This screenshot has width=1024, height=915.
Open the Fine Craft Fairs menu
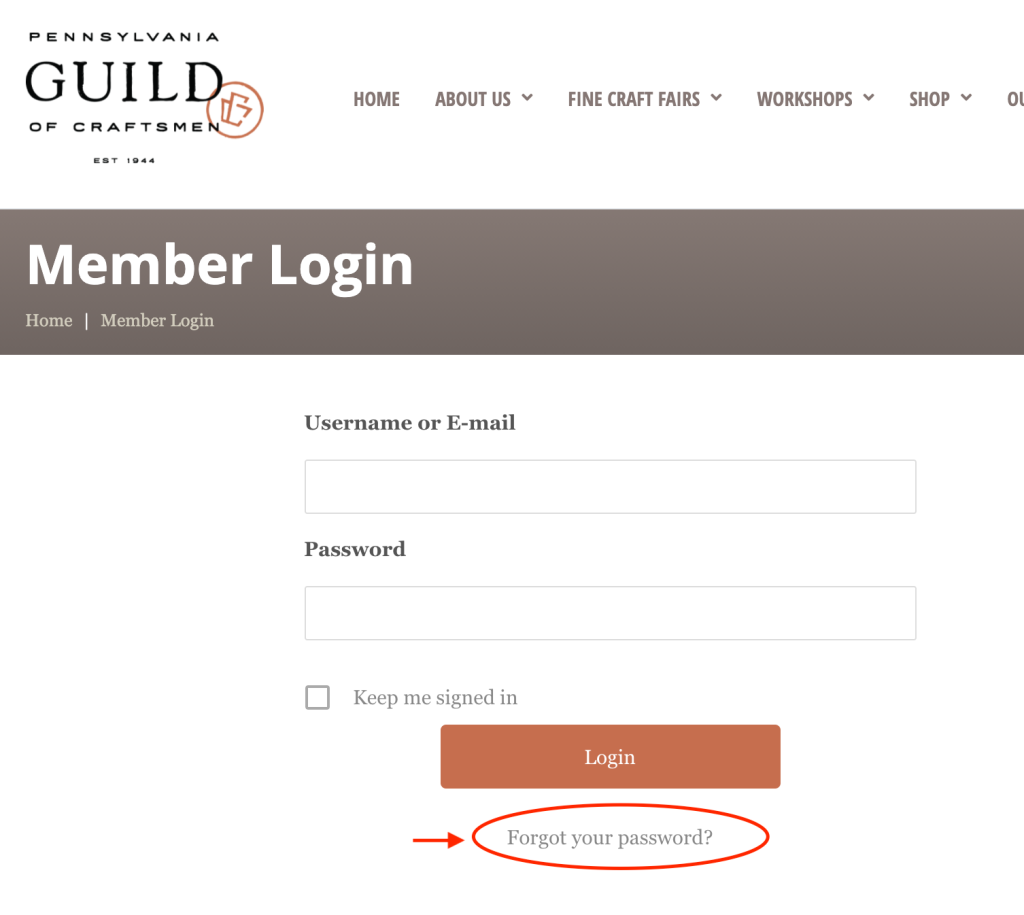pyautogui.click(x=633, y=99)
